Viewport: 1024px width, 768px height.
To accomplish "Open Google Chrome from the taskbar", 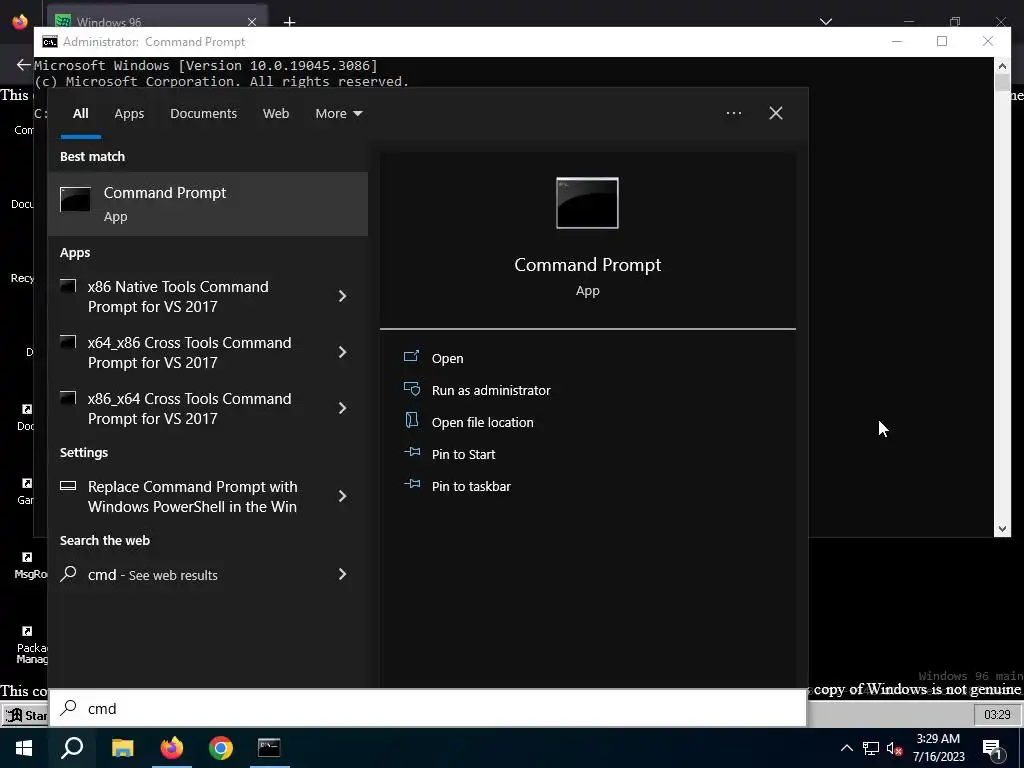I will click(x=221, y=748).
